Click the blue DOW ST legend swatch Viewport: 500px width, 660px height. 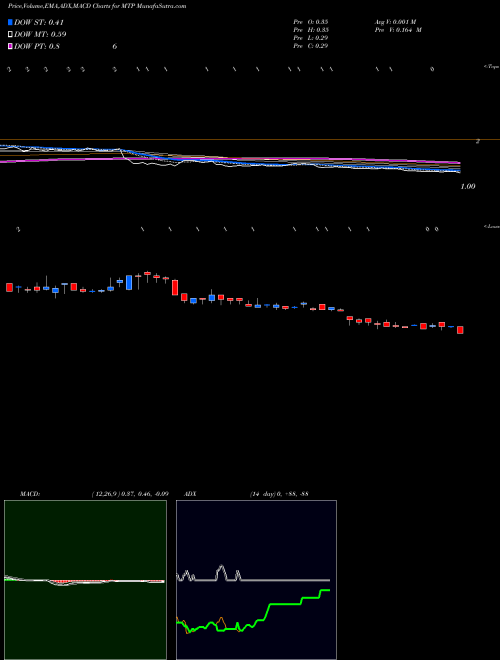[10, 22]
